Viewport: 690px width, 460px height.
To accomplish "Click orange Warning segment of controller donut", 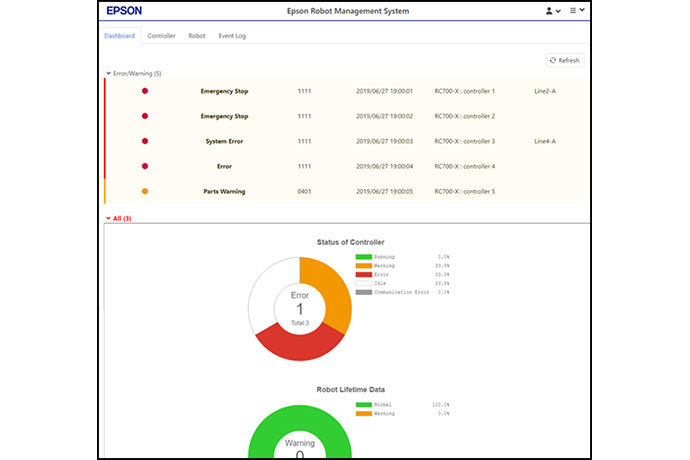I will [x=333, y=292].
